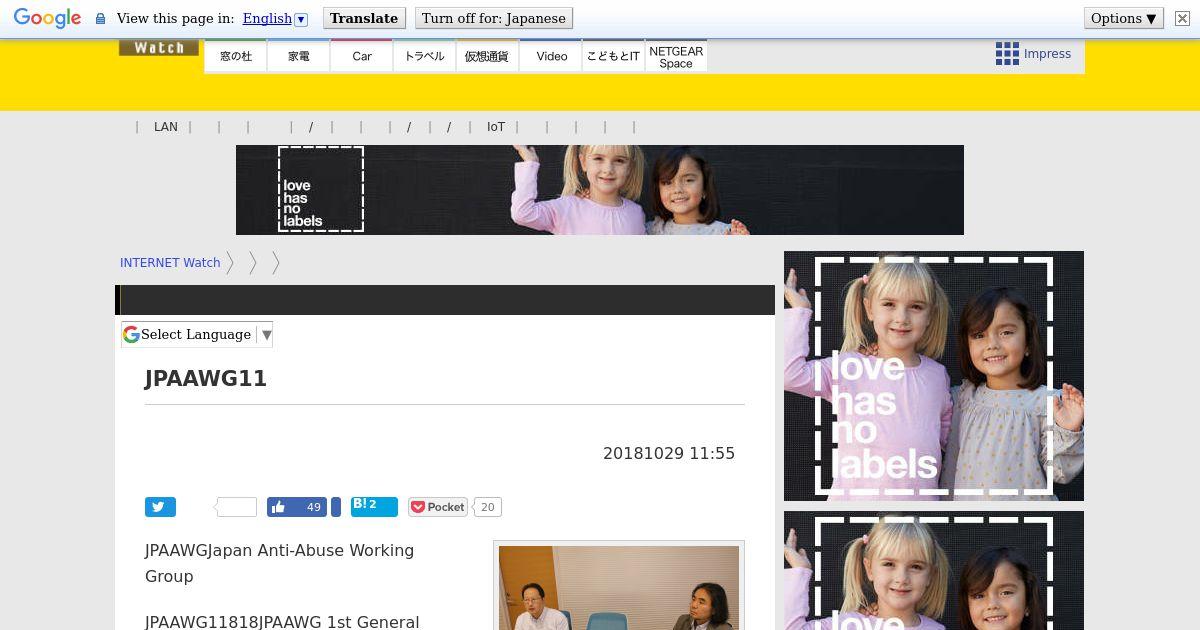
Task: Click the empty tweet count bubble
Action: pos(236,507)
